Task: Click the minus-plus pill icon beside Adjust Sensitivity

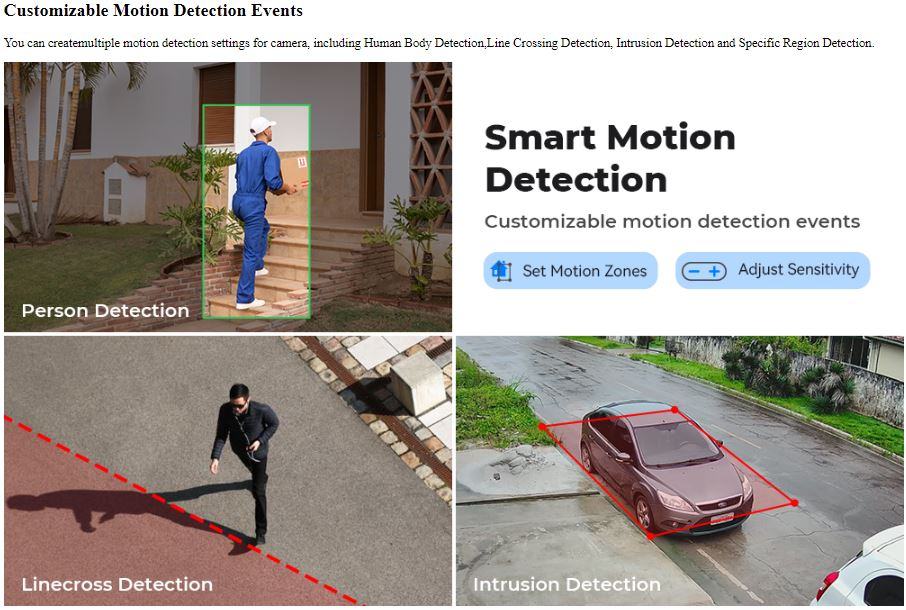Action: click(x=704, y=271)
